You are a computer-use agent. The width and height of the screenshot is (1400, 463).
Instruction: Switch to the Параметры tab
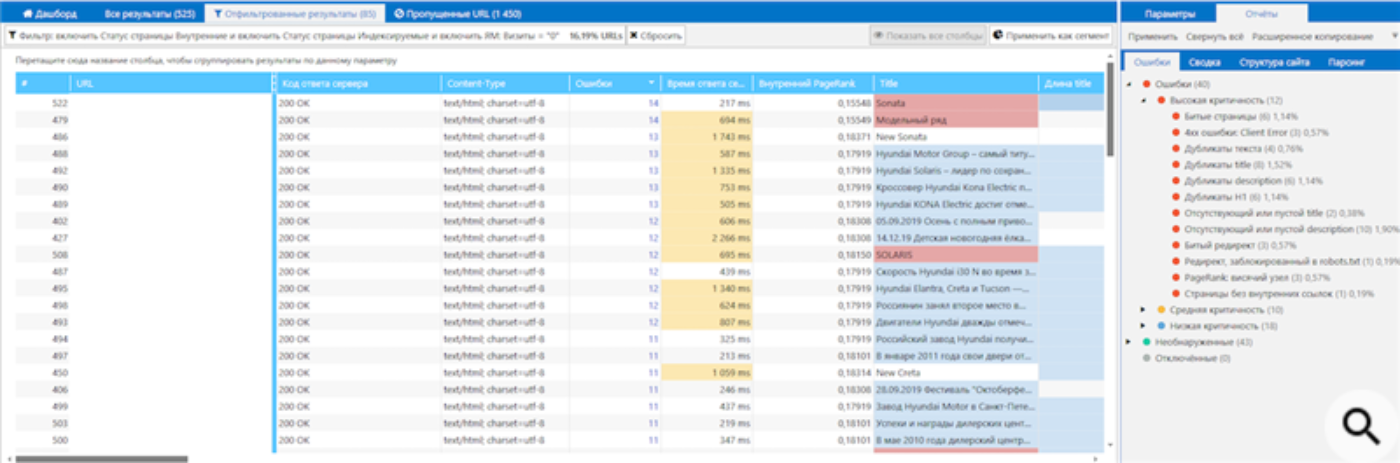1170,14
